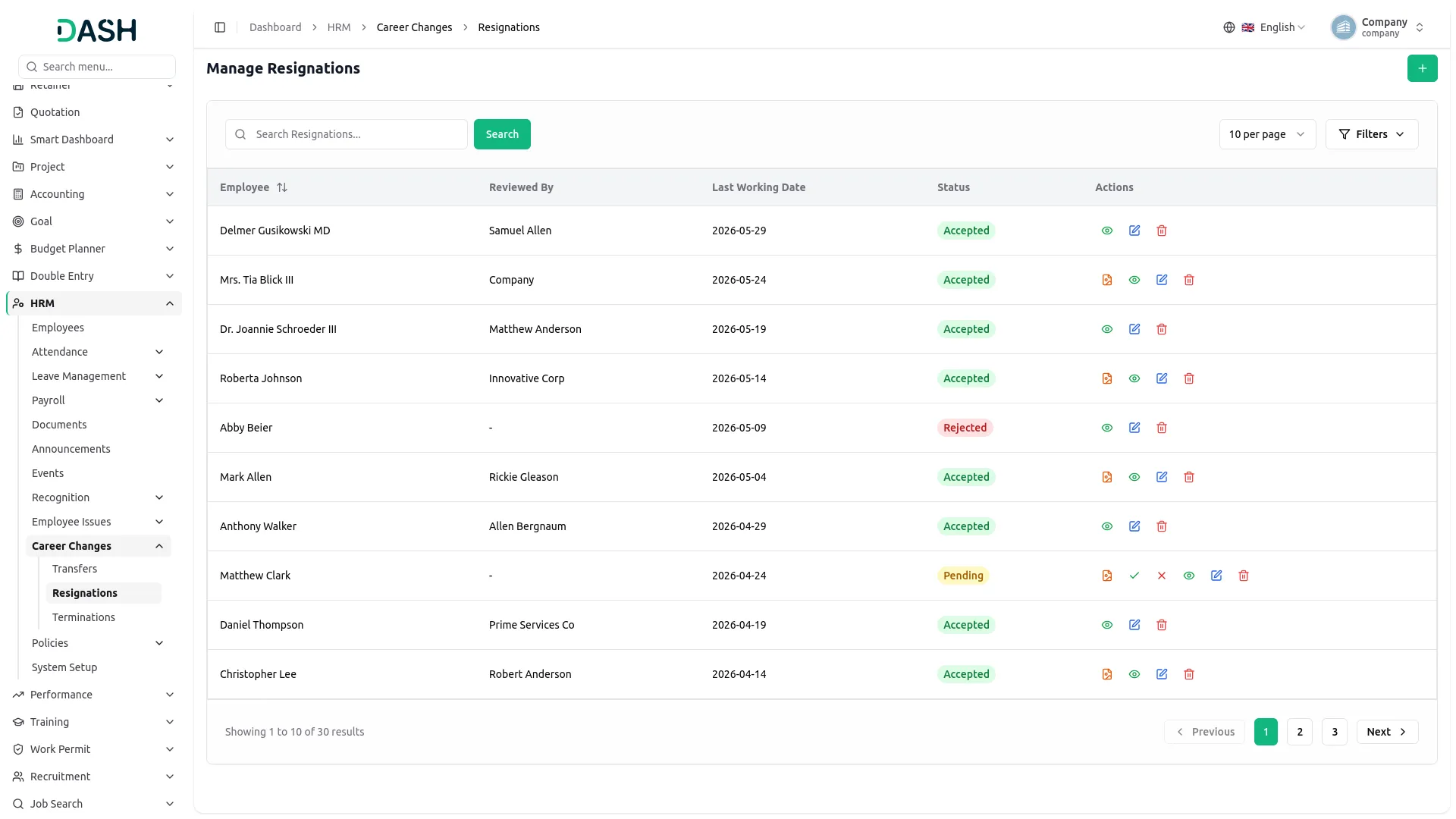Image resolution: width=1456 pixels, height=819 pixels.
Task: View Anthony Walker's resignation via the eye icon
Action: 1107,526
